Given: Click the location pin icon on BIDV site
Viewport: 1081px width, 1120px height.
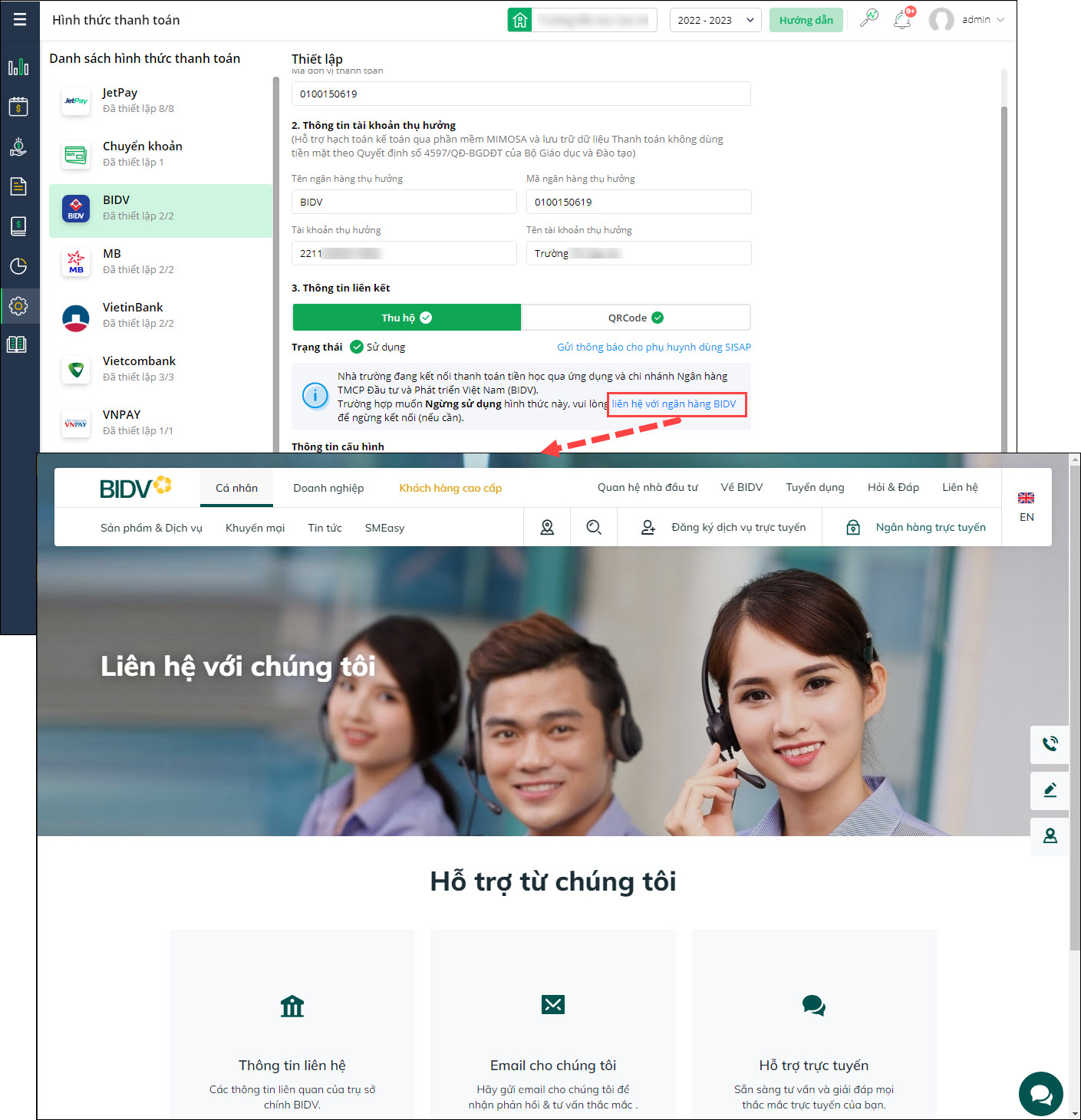Looking at the screenshot, I should pos(547,527).
